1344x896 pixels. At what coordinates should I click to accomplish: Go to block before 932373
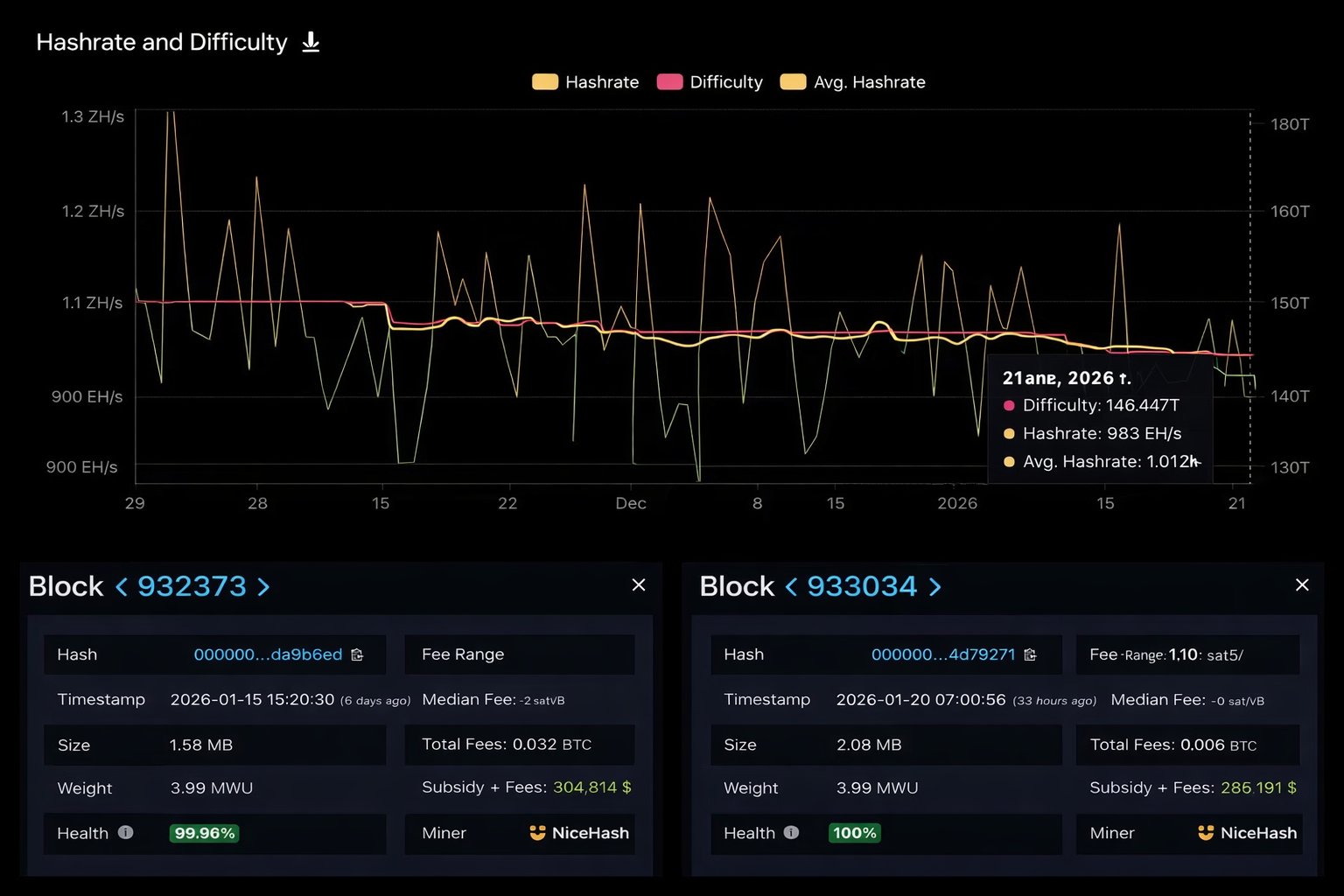point(122,586)
